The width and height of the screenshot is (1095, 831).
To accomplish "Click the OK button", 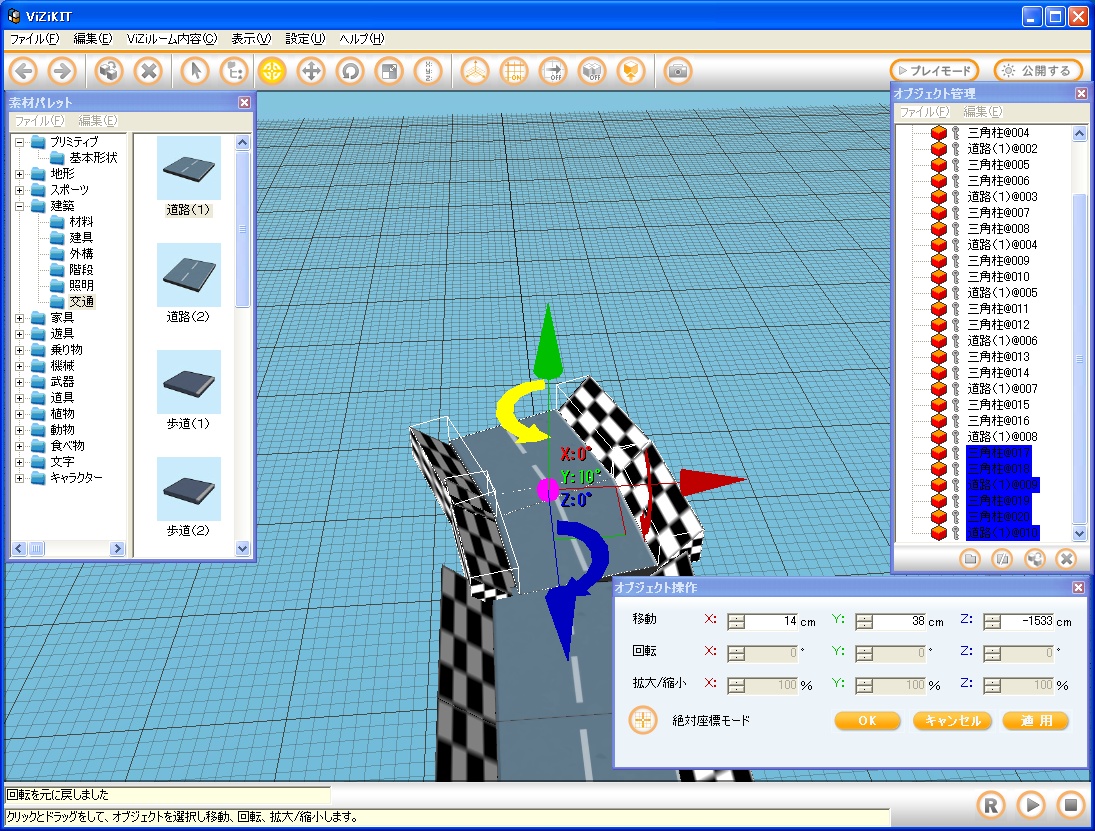I will (x=867, y=721).
